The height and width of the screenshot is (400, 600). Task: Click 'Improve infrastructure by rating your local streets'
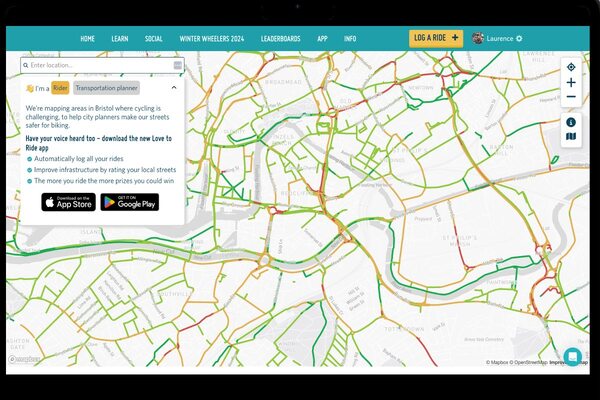[105, 170]
